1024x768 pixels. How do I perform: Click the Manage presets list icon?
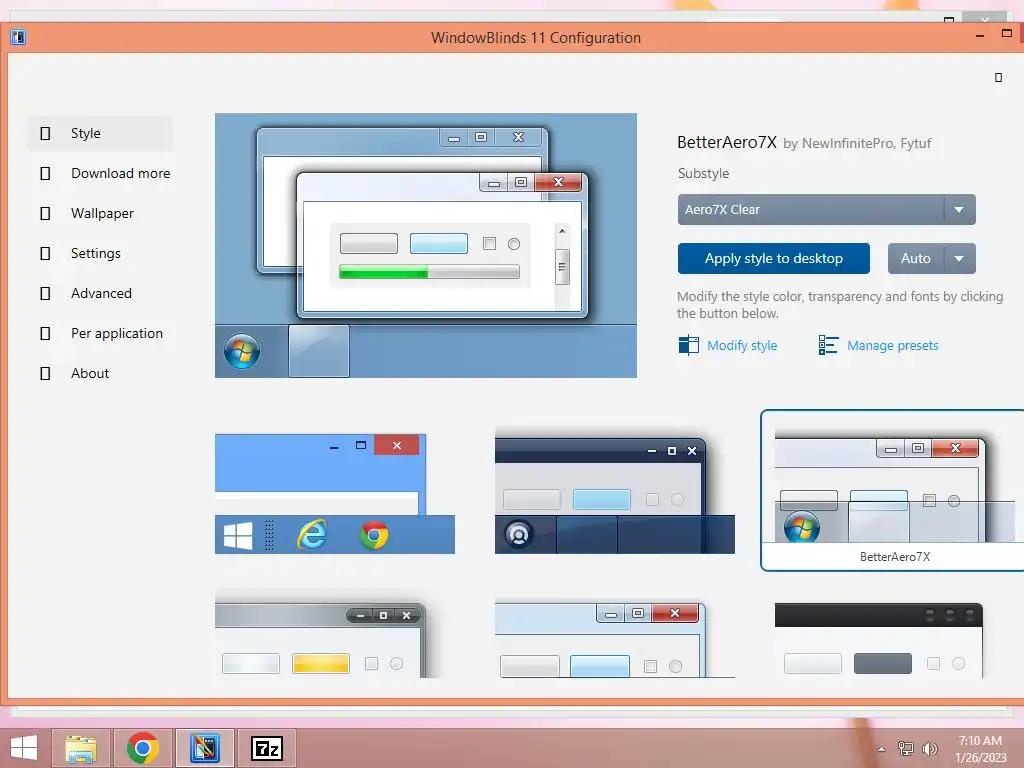(828, 345)
